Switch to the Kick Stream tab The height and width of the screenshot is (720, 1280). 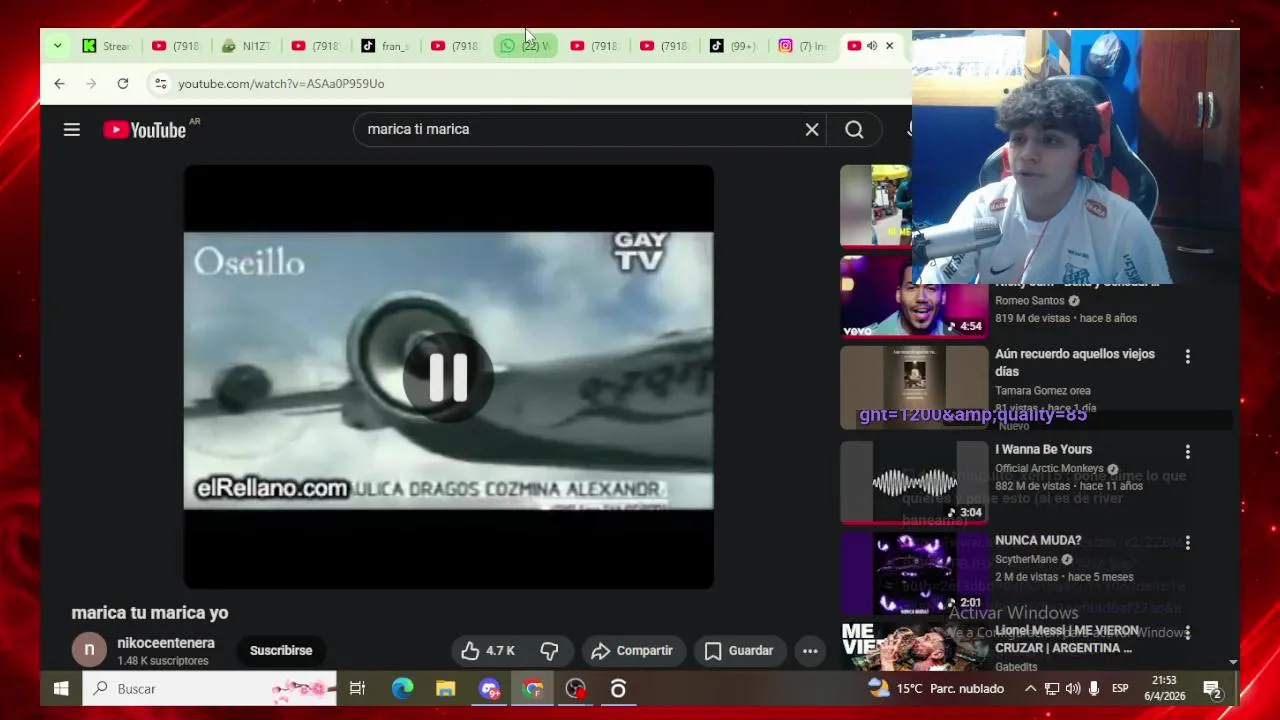click(x=106, y=46)
